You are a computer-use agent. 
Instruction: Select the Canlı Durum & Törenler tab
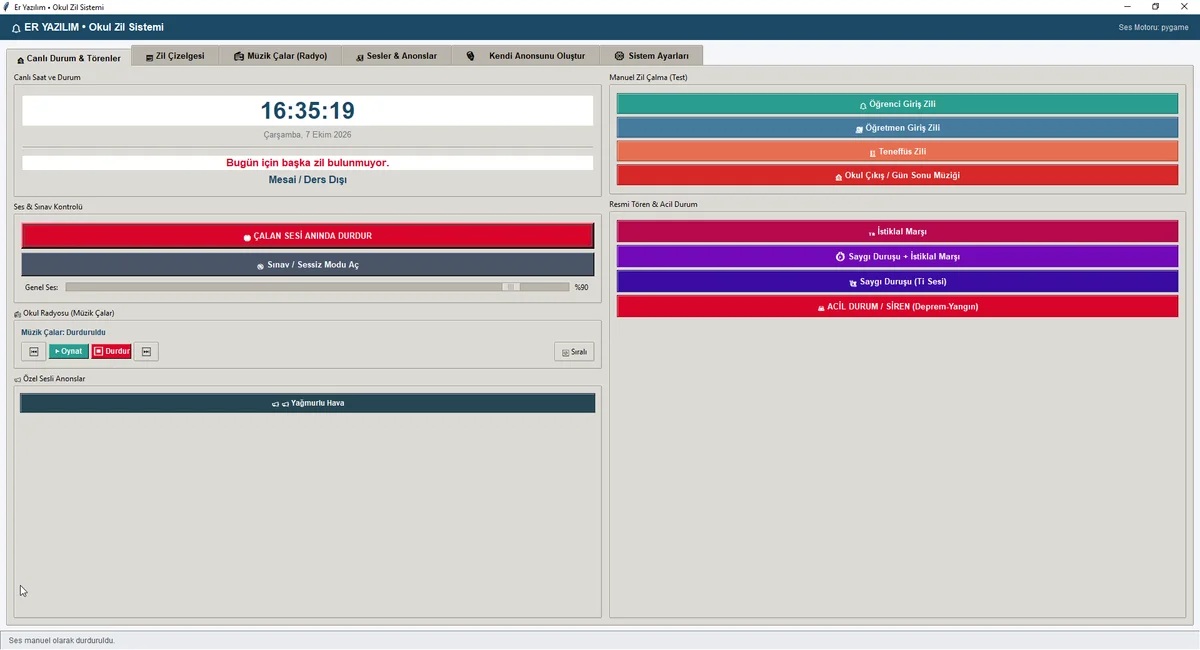pos(69,58)
